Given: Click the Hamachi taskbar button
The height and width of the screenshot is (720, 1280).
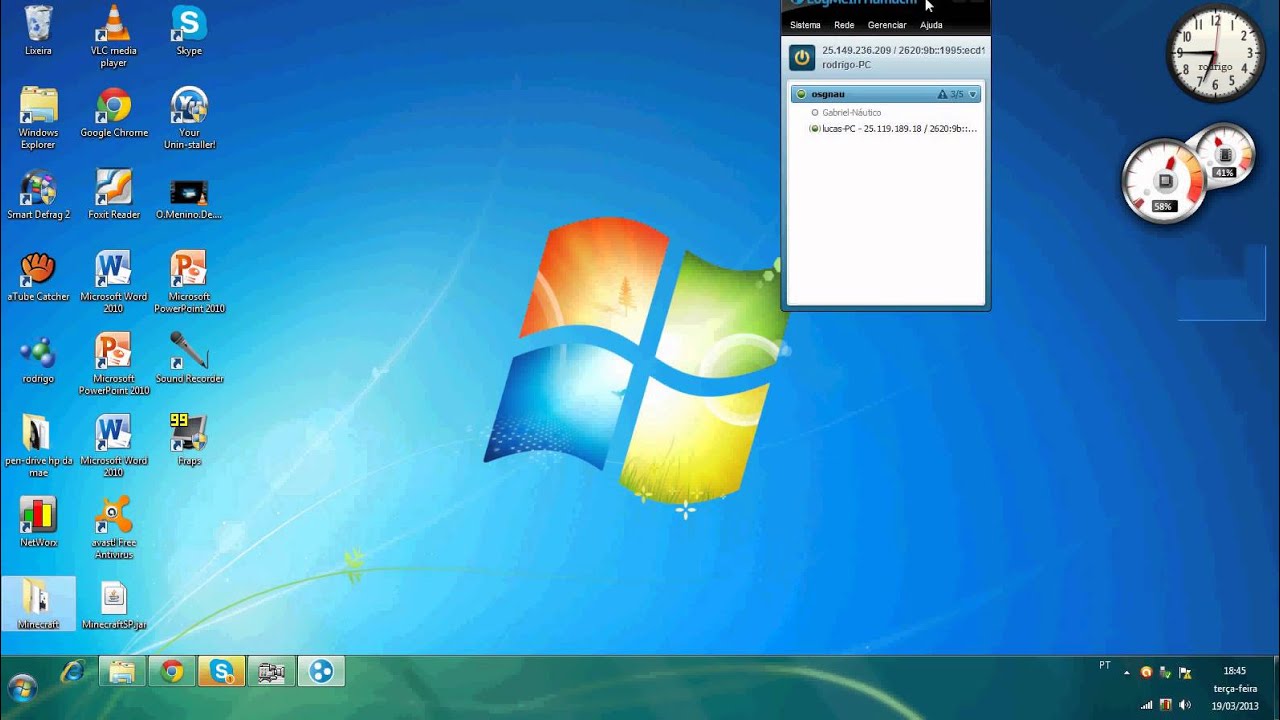Looking at the screenshot, I should [321, 671].
